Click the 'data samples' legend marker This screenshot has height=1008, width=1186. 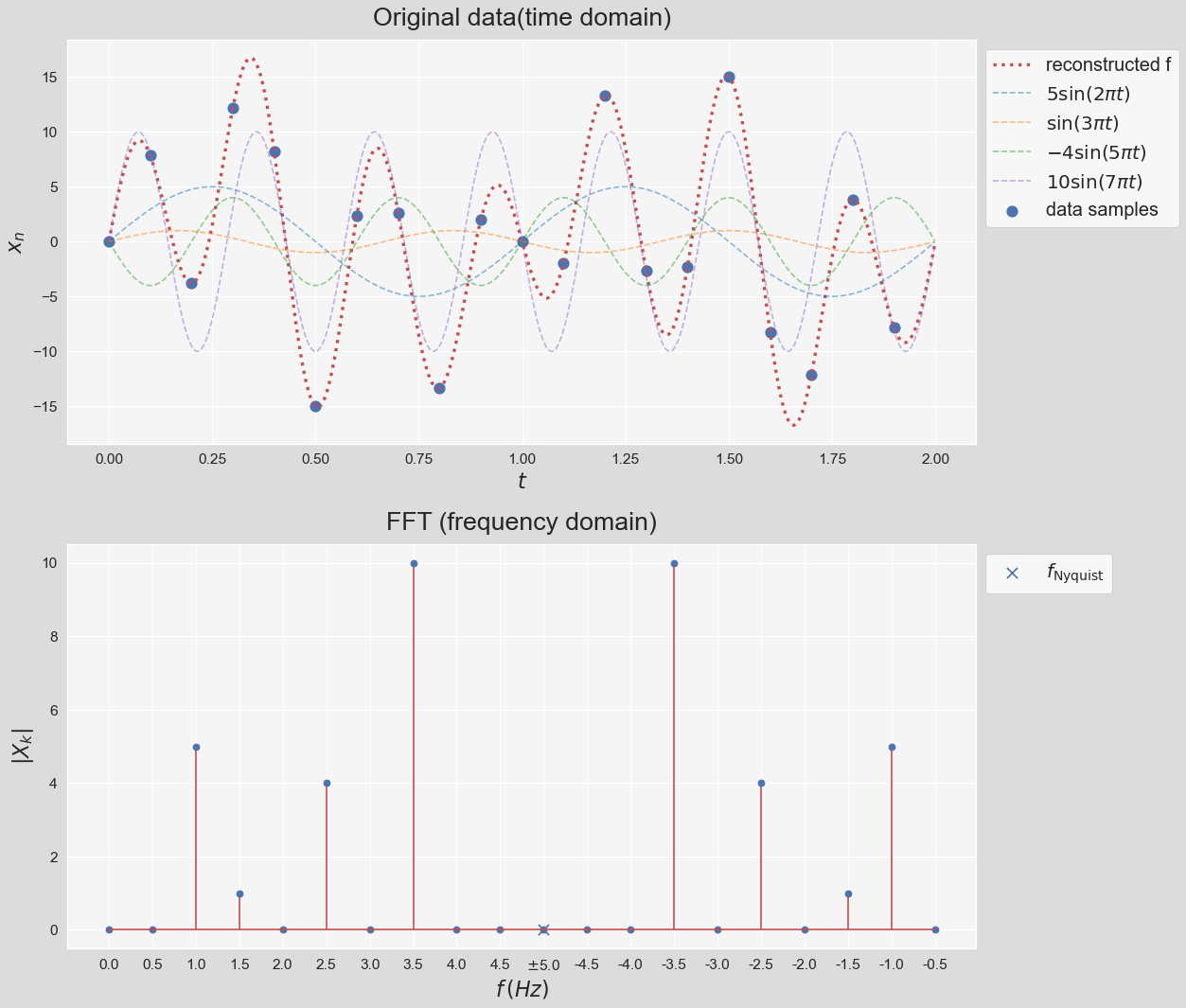pos(1012,211)
